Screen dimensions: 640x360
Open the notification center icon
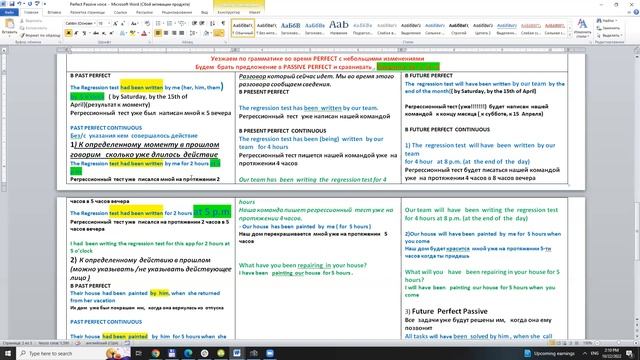(629, 353)
